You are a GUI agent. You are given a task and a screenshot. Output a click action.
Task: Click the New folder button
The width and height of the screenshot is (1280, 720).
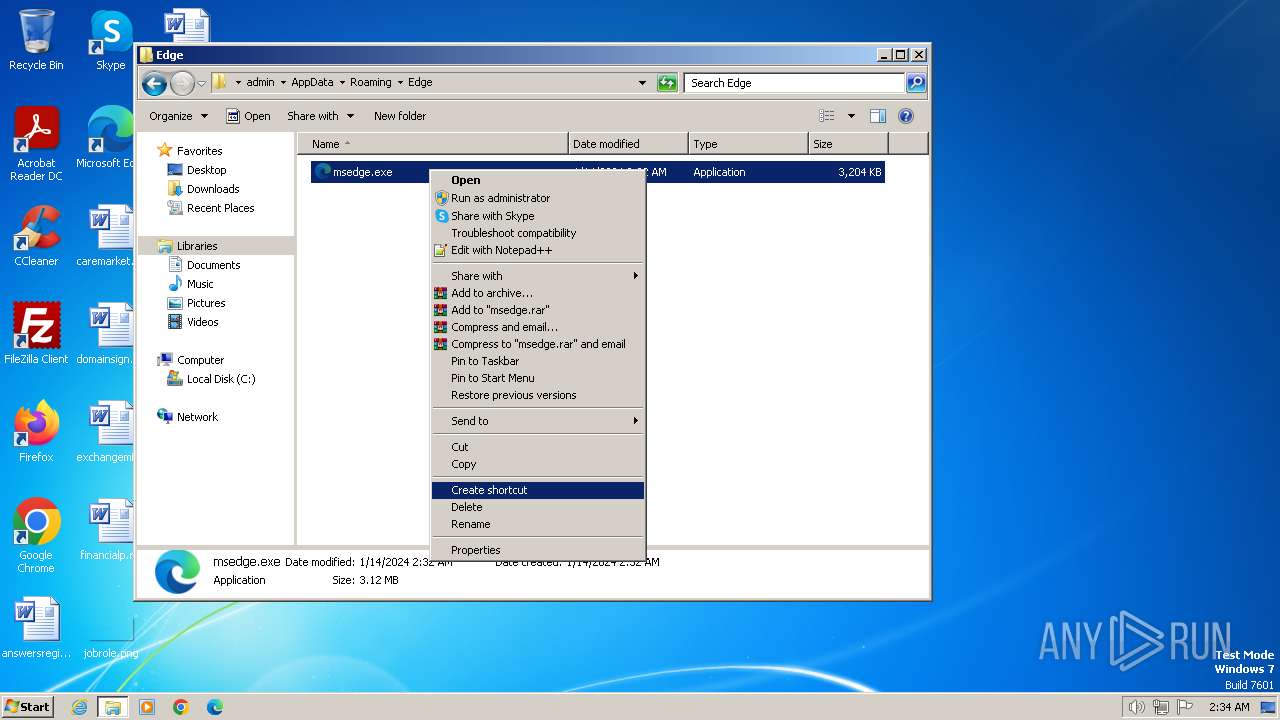[x=400, y=116]
